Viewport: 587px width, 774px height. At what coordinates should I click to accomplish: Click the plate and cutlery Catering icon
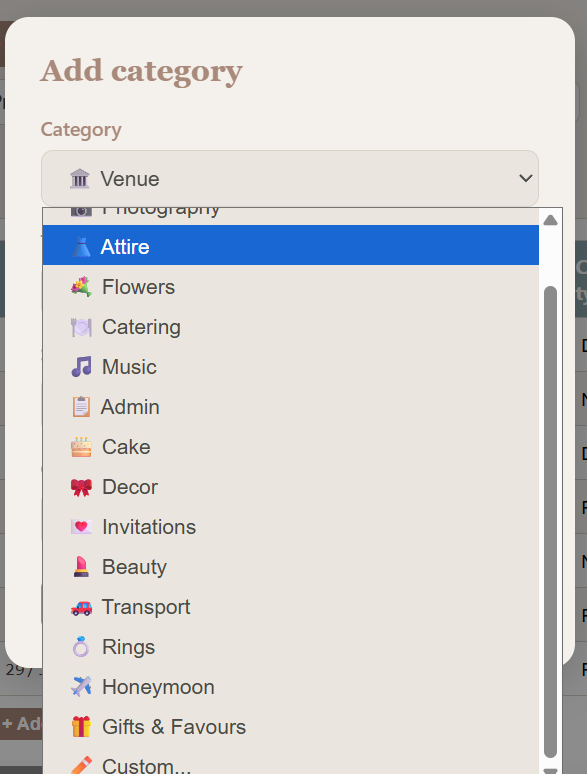click(81, 327)
